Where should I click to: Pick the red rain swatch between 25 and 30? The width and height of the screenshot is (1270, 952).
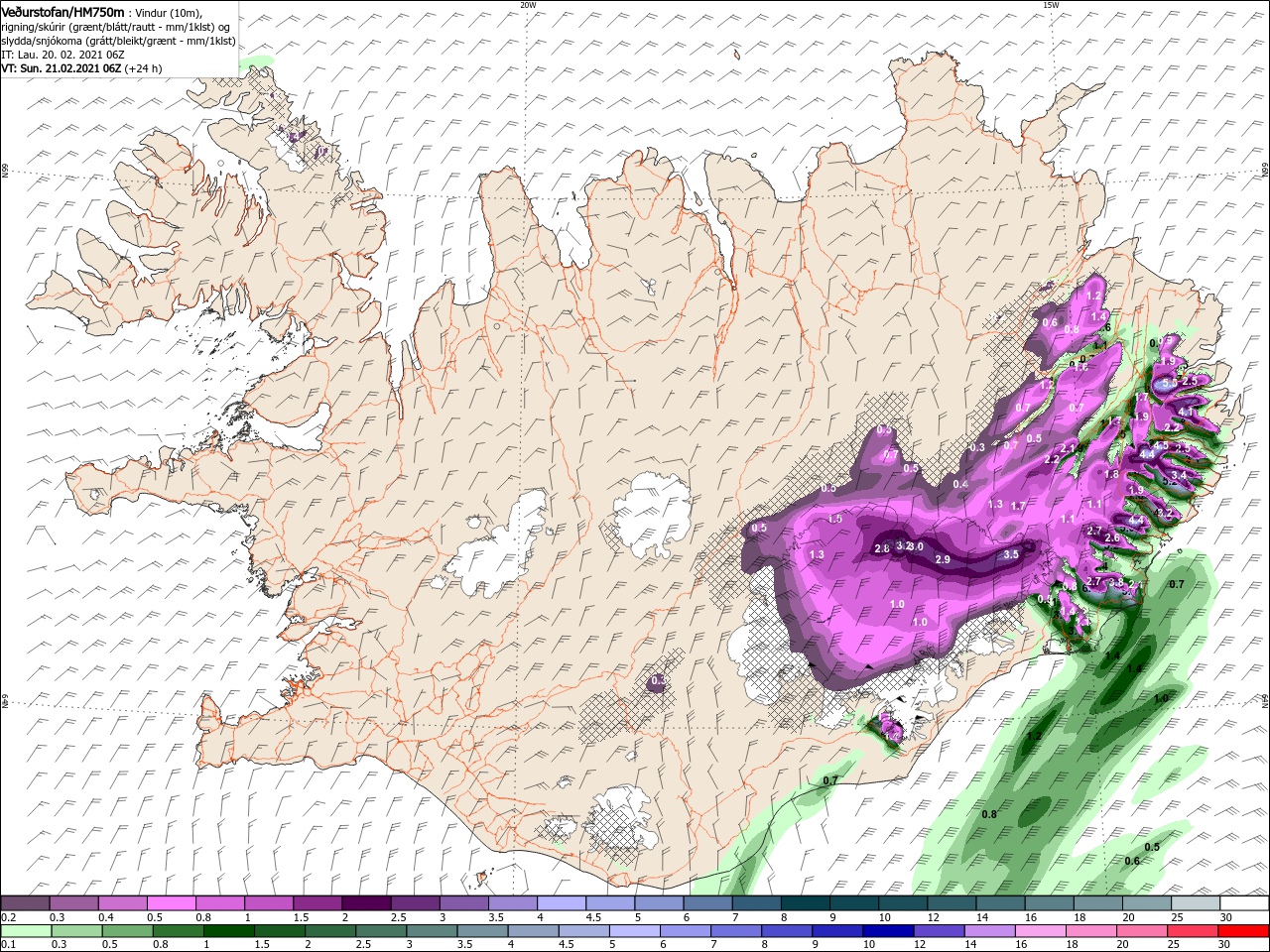coord(1192,930)
